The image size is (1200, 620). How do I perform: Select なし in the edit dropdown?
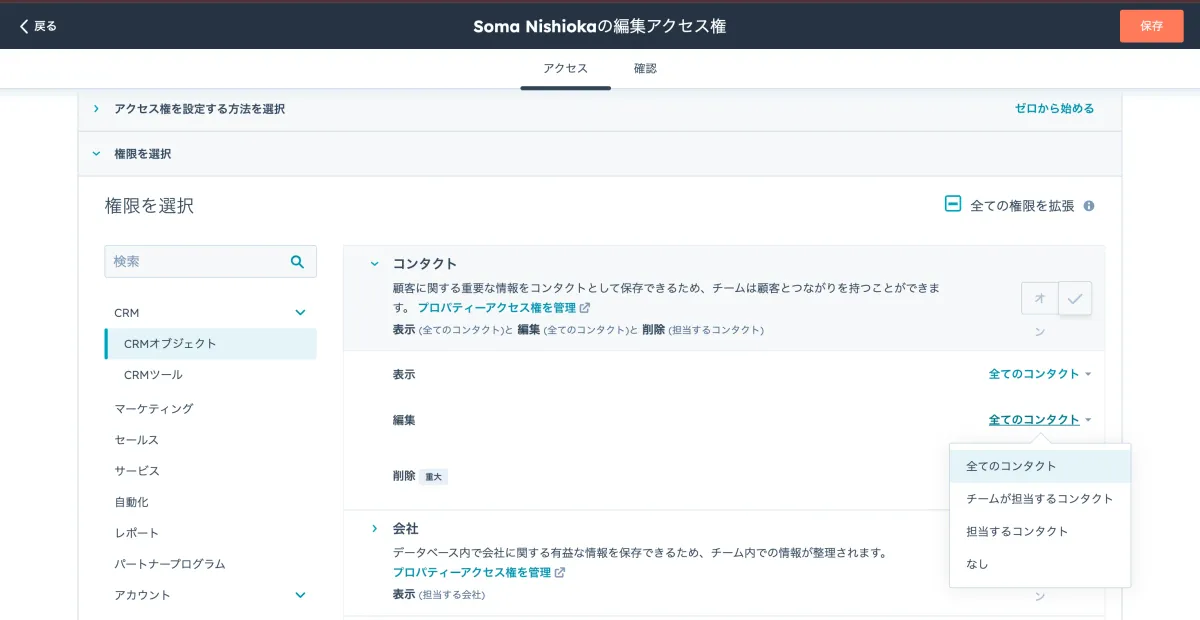976,563
